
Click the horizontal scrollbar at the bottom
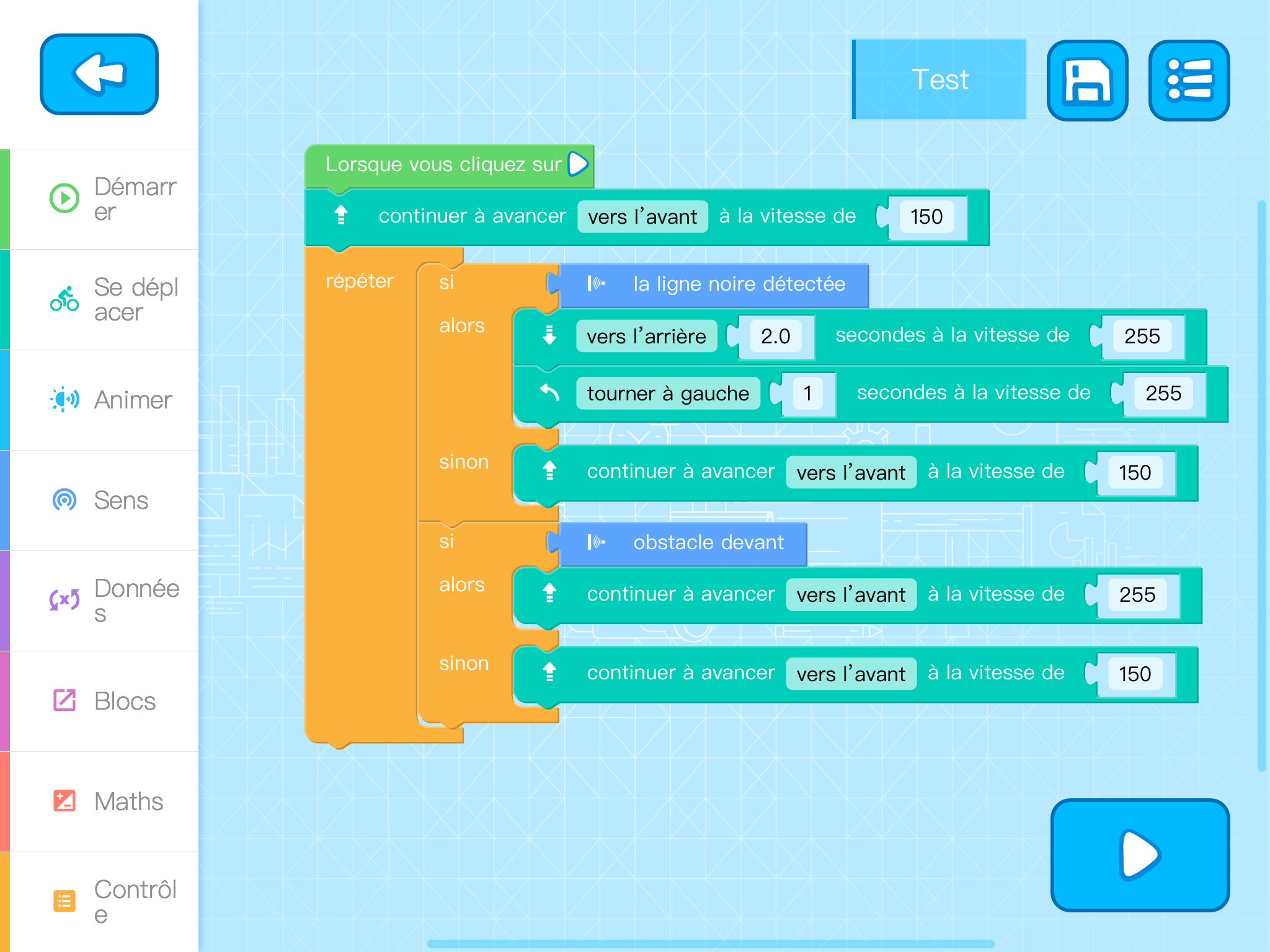(710, 943)
